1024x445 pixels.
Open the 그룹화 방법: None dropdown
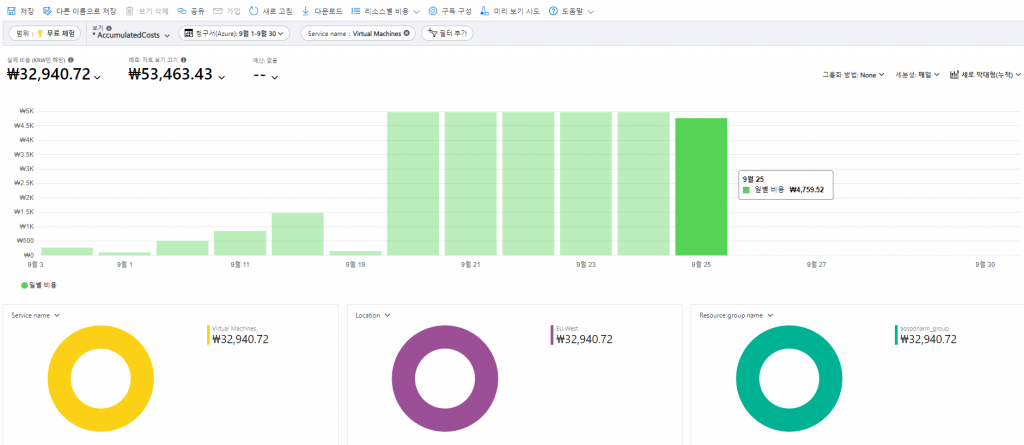853,75
